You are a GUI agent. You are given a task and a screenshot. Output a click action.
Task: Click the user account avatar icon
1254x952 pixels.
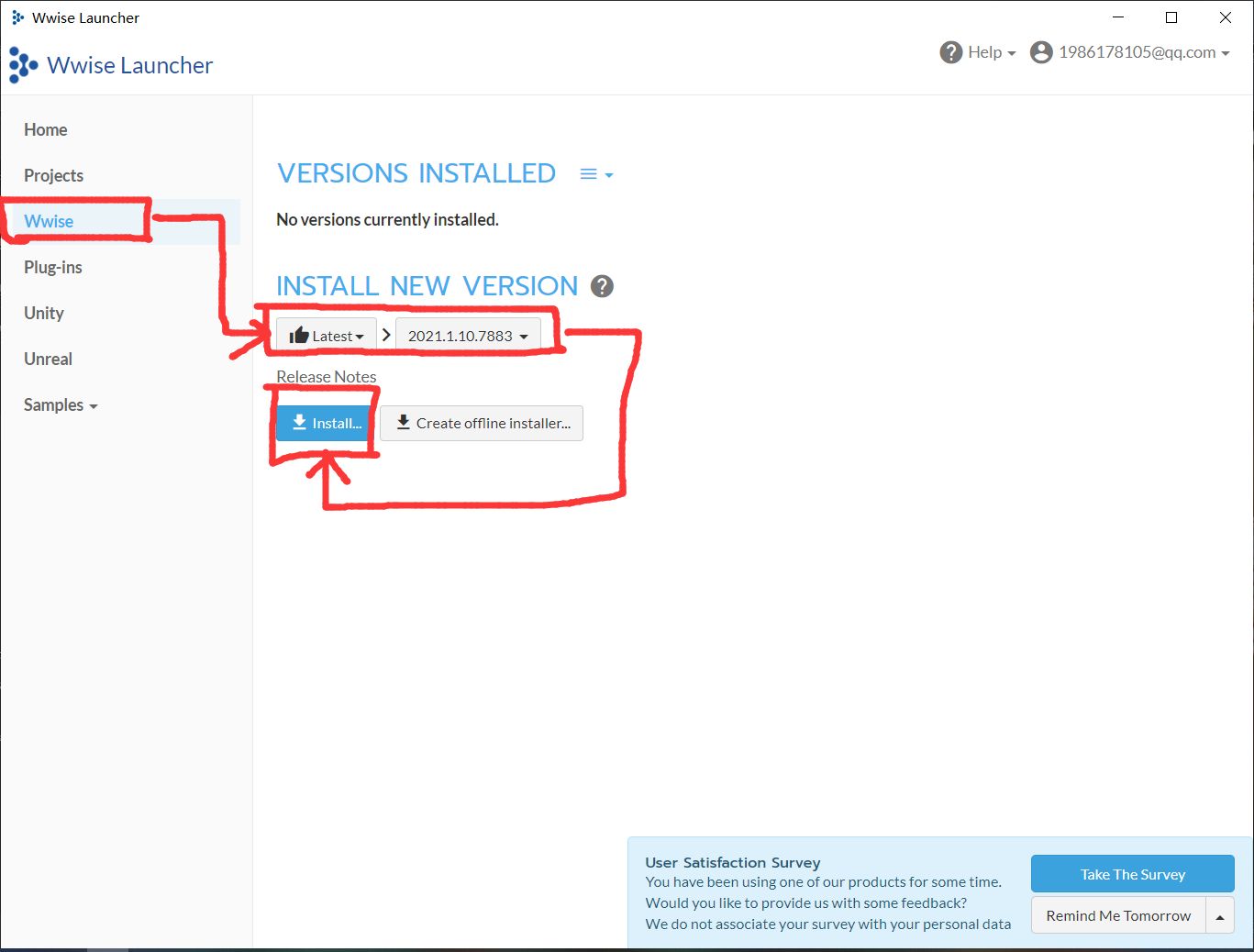tap(1040, 52)
